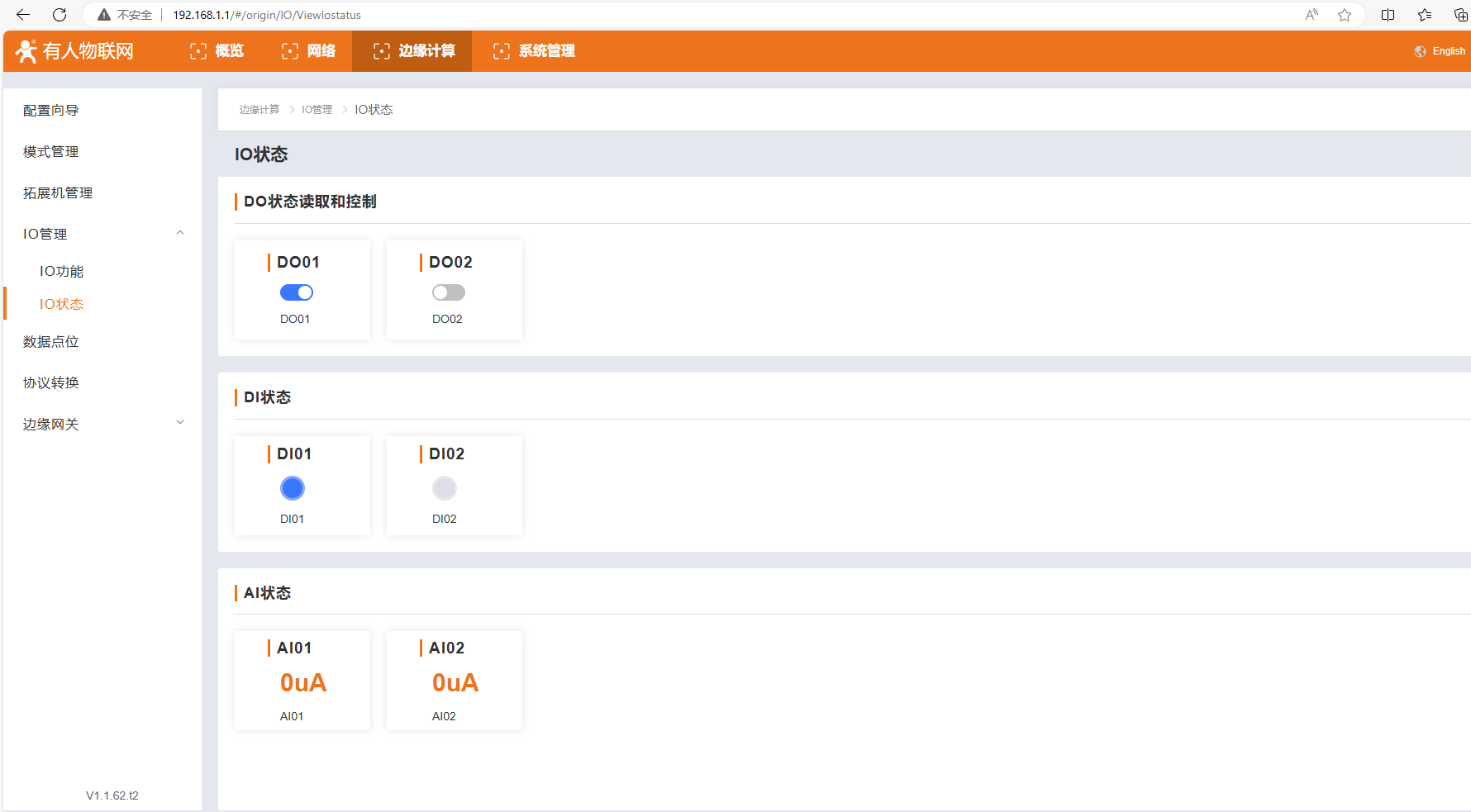Click the page refresh icon
The width and height of the screenshot is (1471, 812).
click(60, 15)
